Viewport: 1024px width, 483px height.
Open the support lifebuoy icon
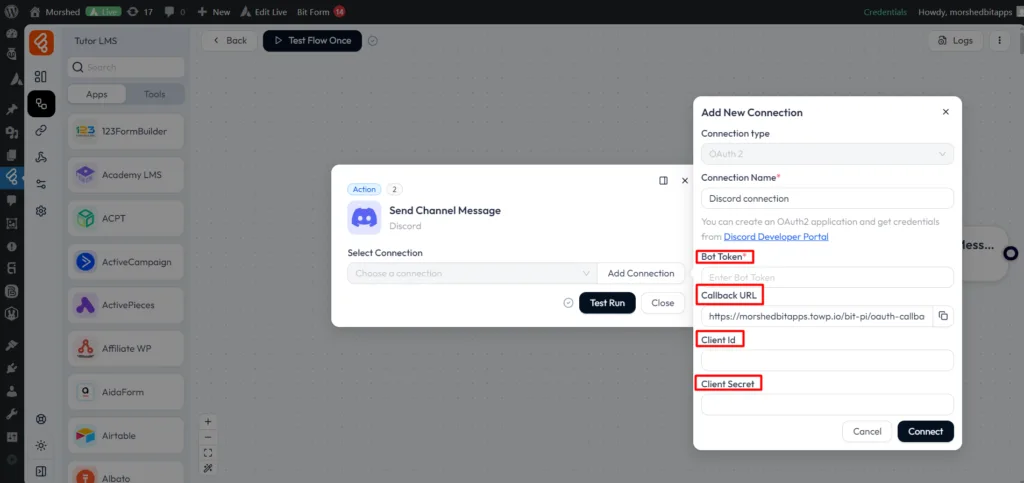[x=40, y=419]
